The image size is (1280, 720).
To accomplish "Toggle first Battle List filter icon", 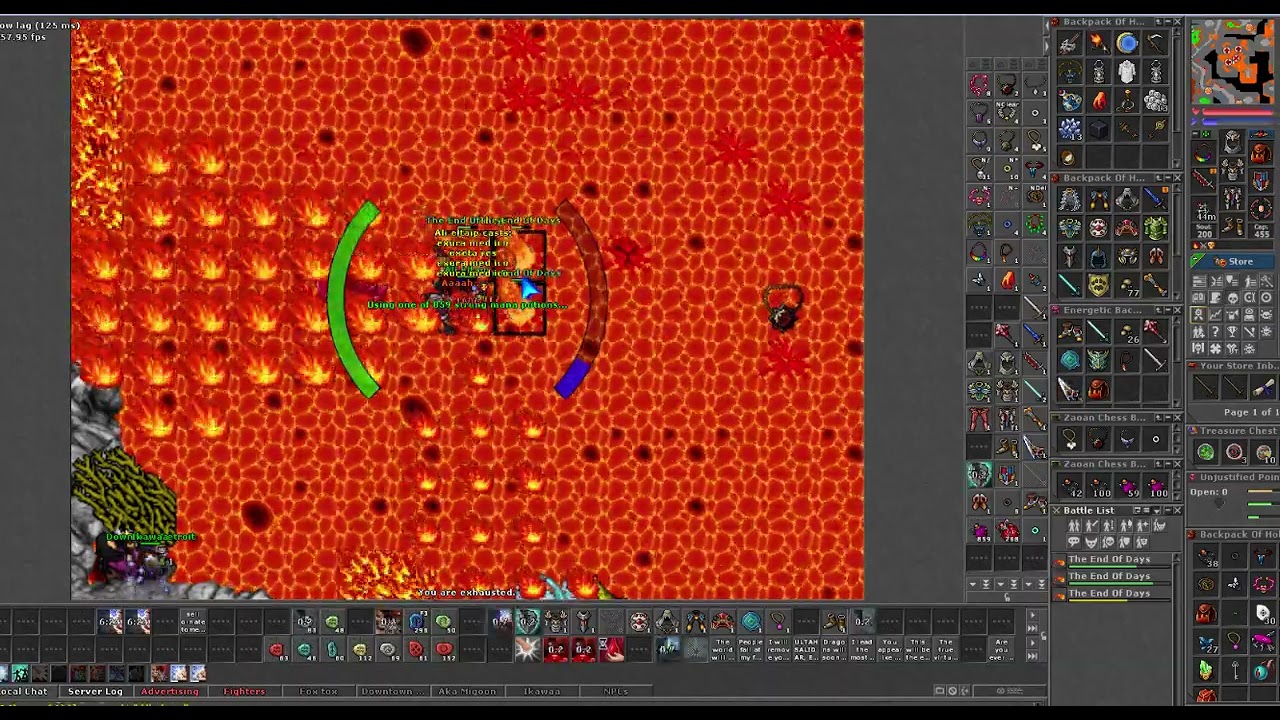I will coord(1074,525).
